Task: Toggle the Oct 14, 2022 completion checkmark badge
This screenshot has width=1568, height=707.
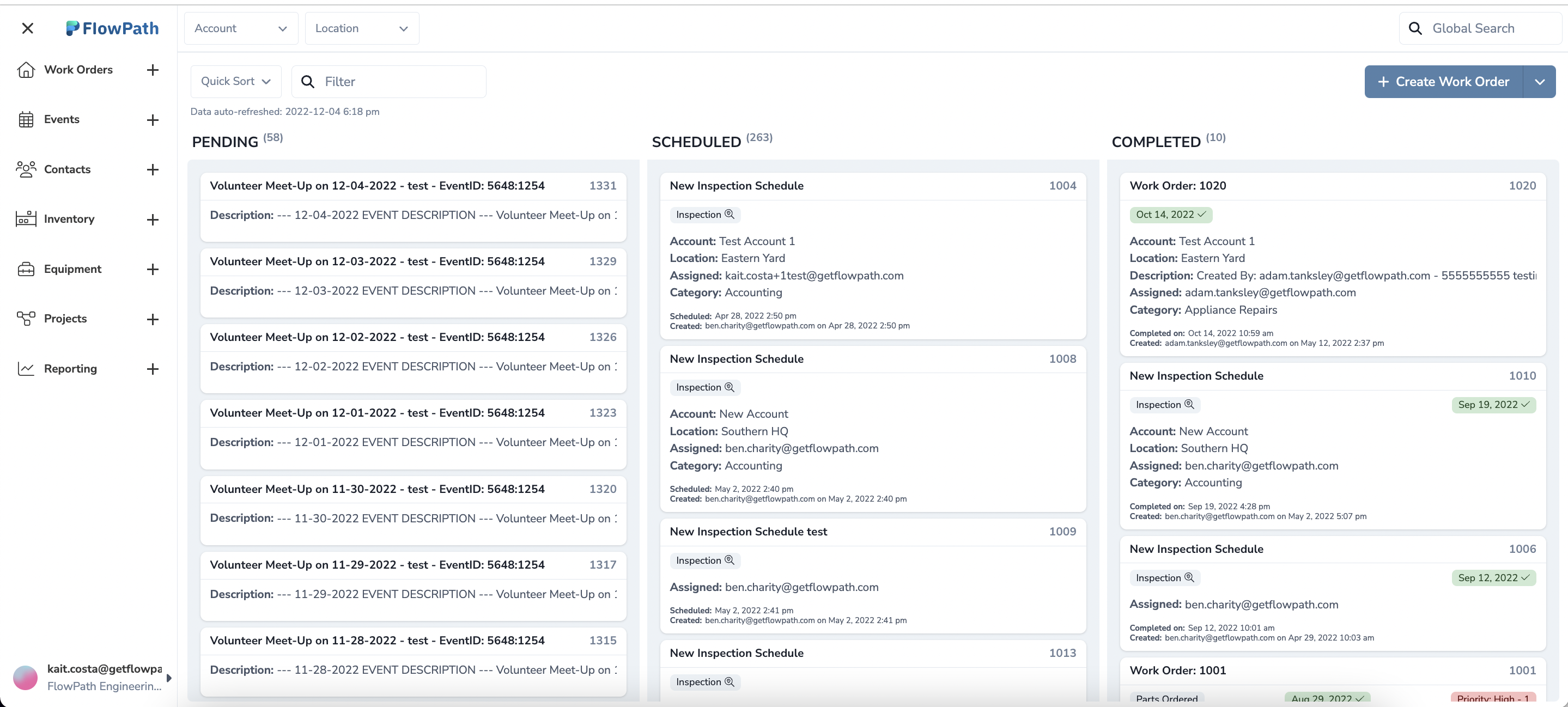Action: (1170, 214)
